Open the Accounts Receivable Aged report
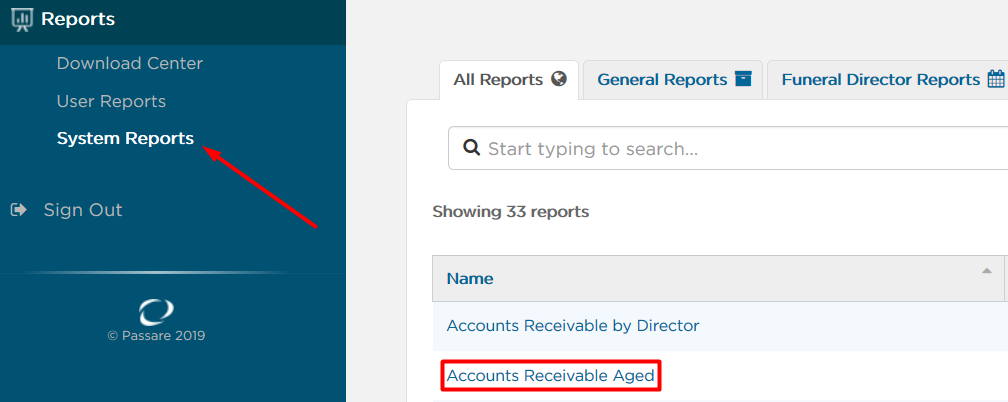The width and height of the screenshot is (1008, 402). (x=550, y=376)
